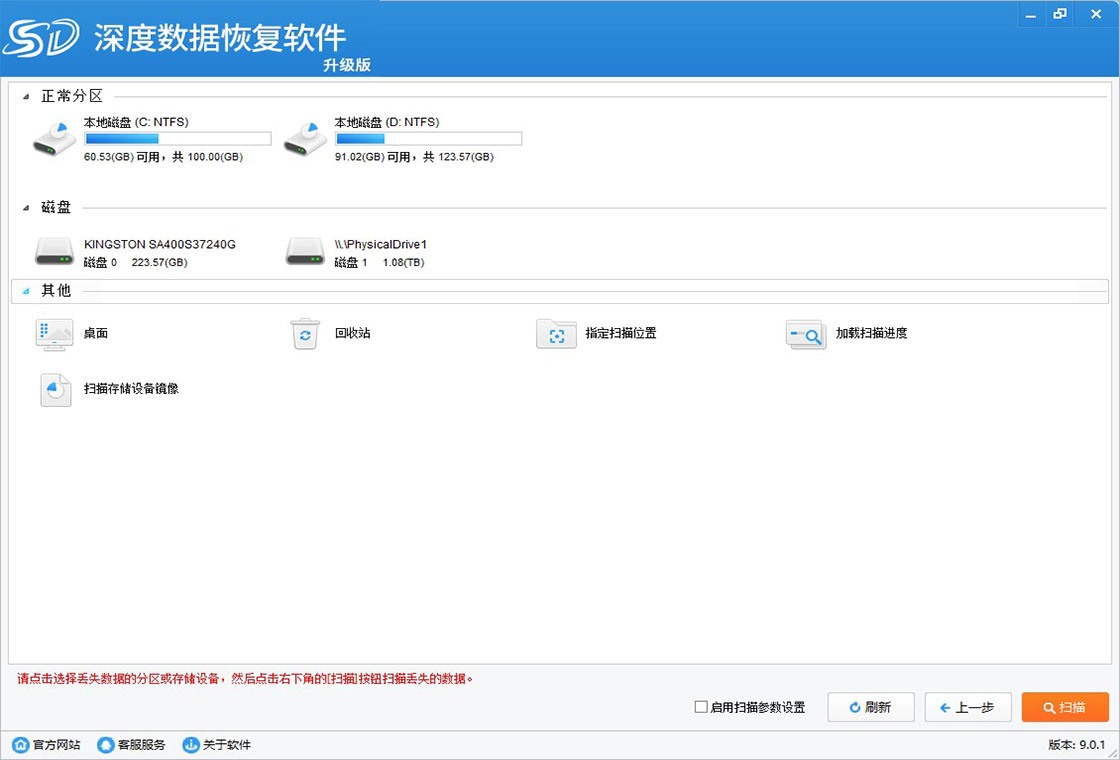Click the 正常分区 section heading
Image resolution: width=1120 pixels, height=760 pixels.
[72, 96]
